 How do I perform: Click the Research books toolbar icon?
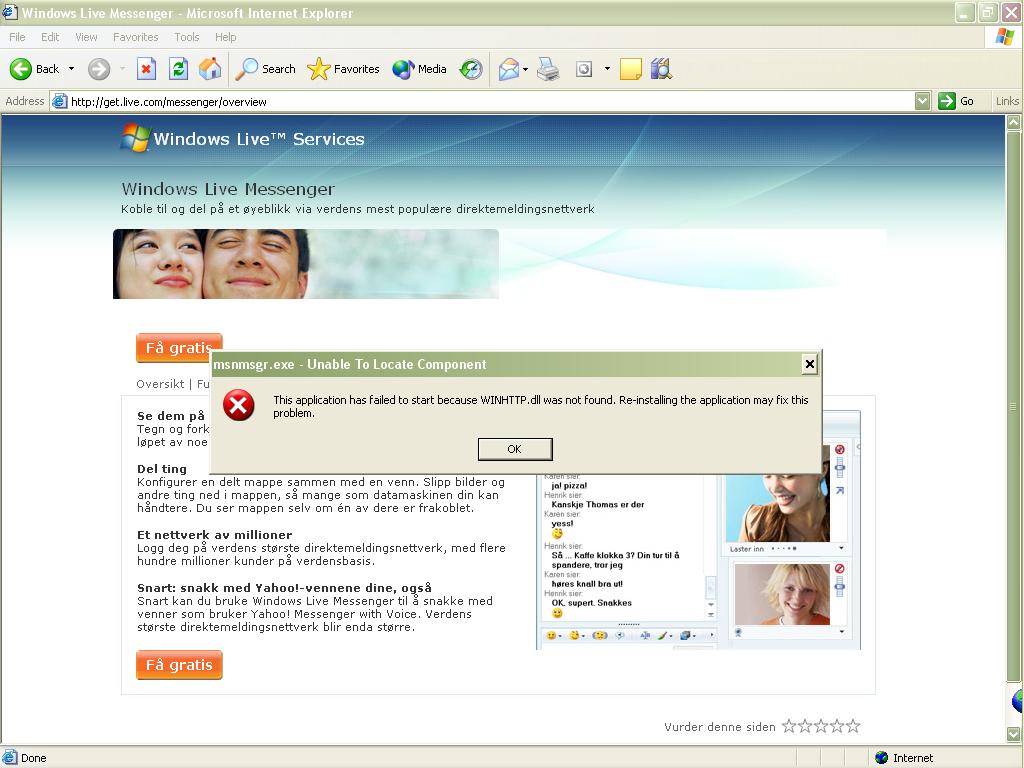[662, 69]
